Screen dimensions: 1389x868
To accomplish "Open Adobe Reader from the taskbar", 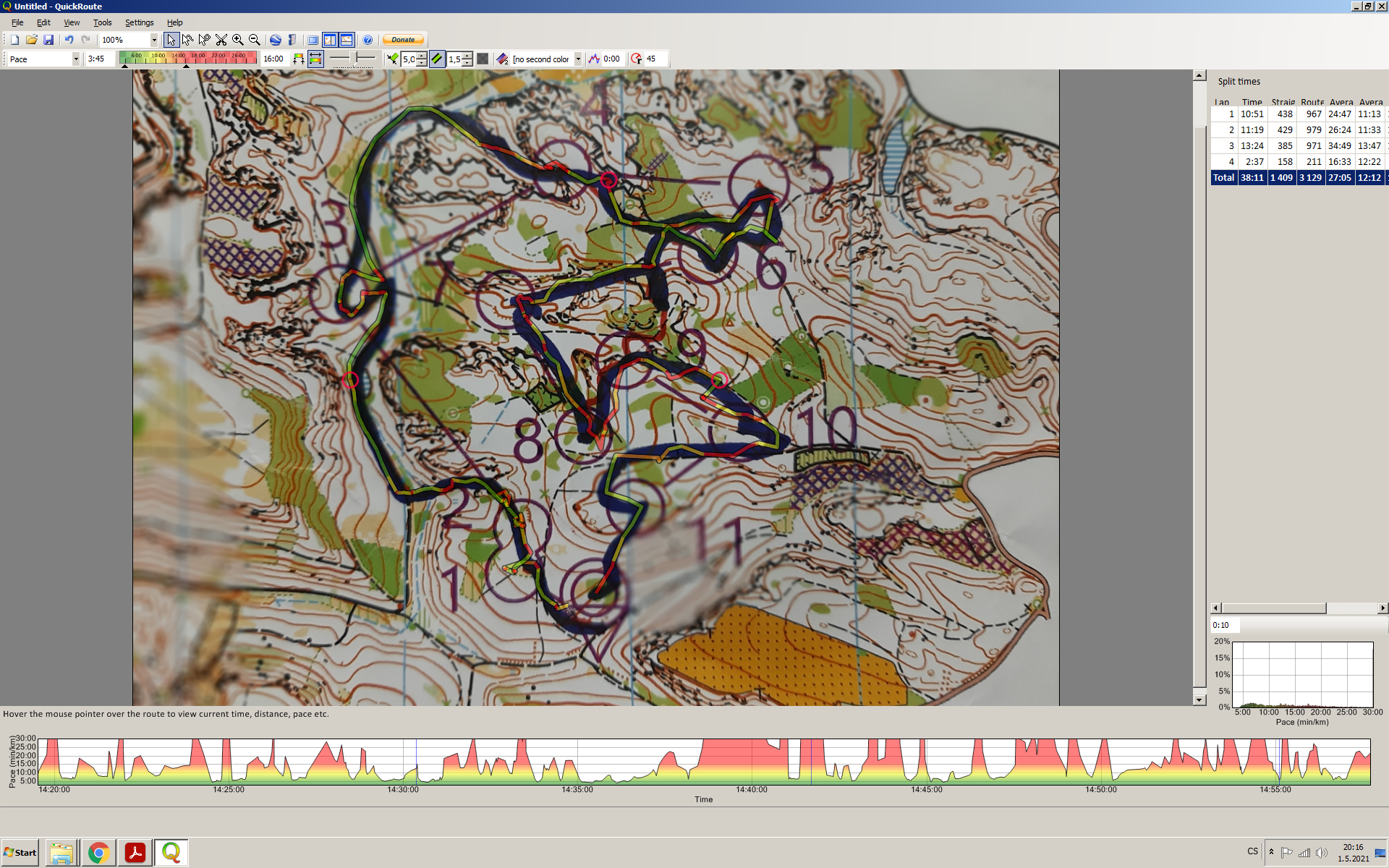I will click(135, 853).
